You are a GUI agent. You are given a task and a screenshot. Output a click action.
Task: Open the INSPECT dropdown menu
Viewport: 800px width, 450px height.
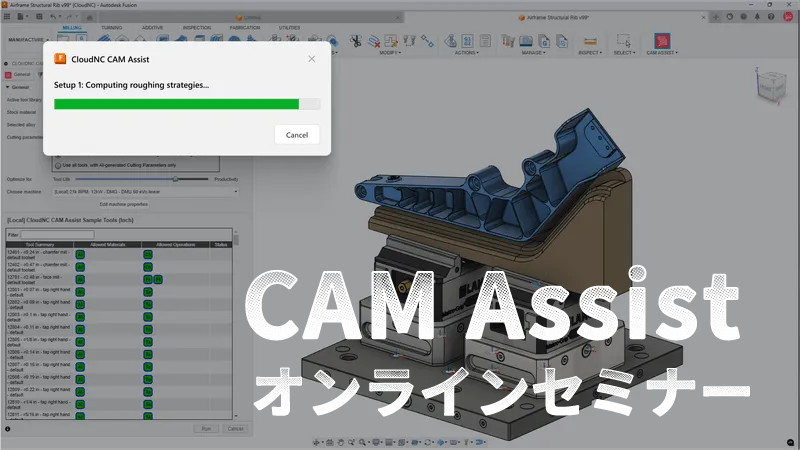pos(590,53)
